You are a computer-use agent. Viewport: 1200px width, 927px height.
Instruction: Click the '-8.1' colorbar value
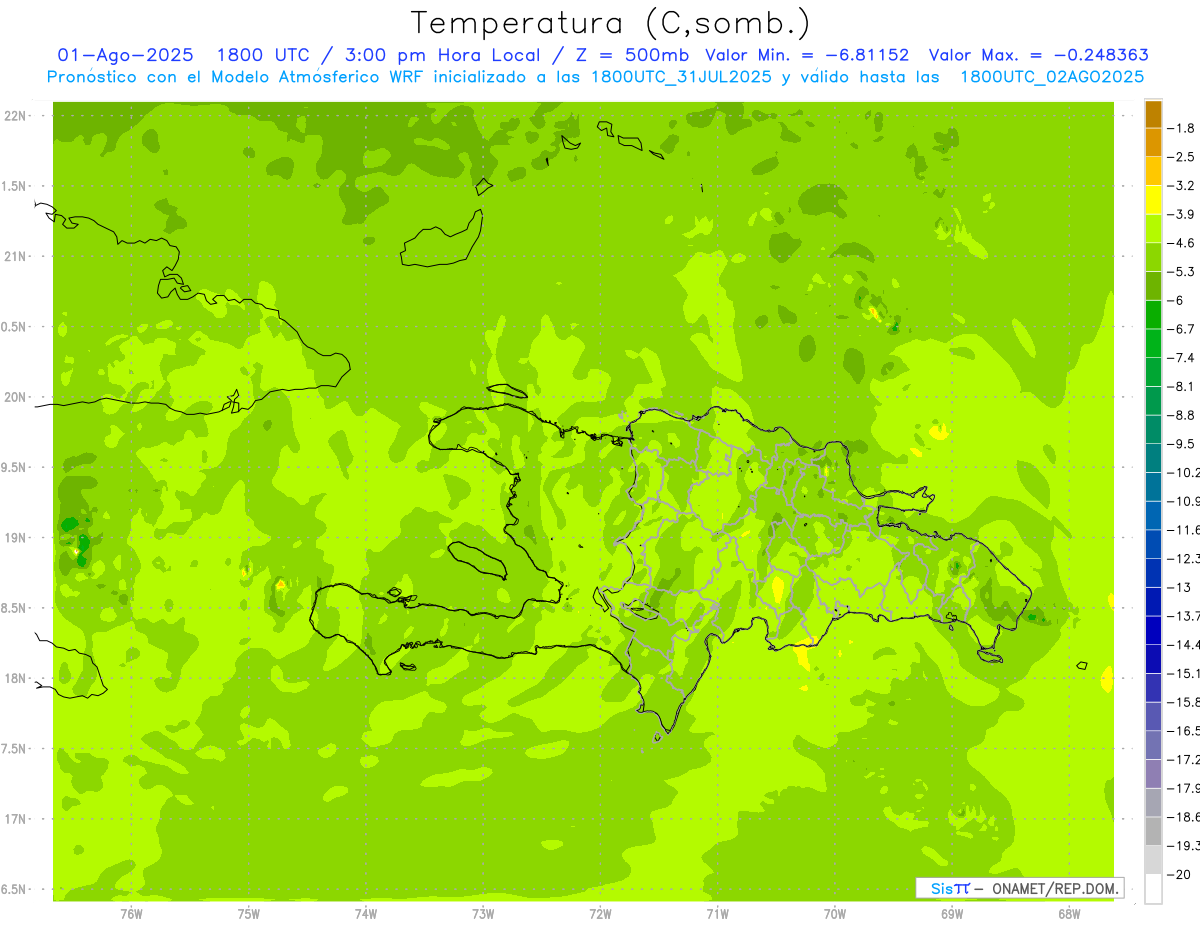pos(1181,386)
